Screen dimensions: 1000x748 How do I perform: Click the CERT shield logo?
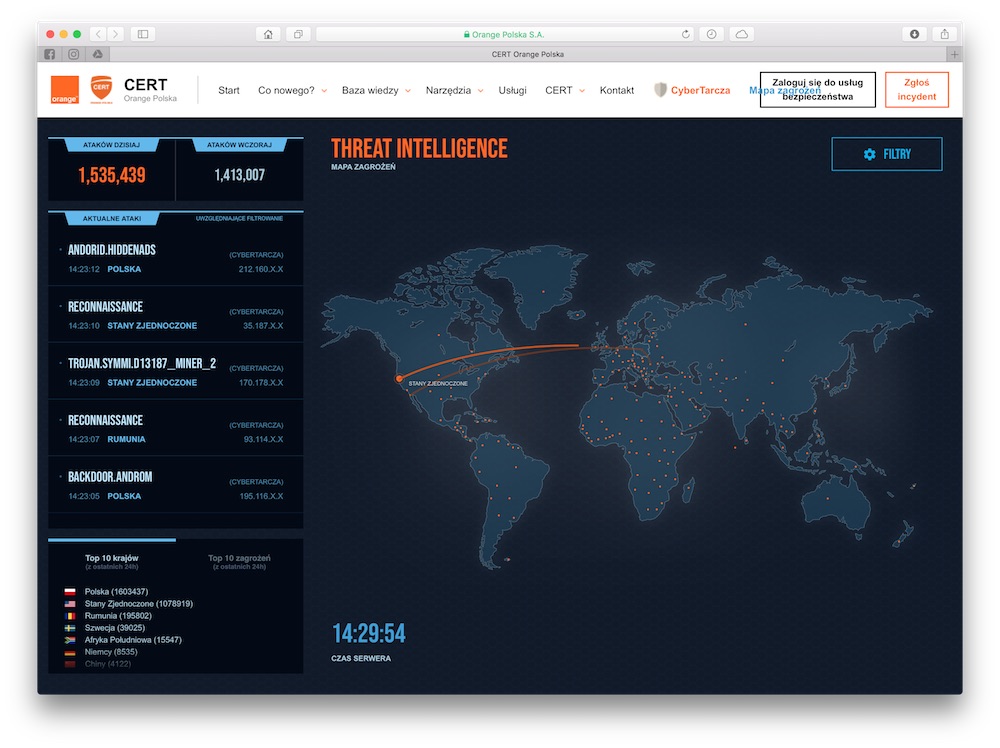(x=101, y=89)
